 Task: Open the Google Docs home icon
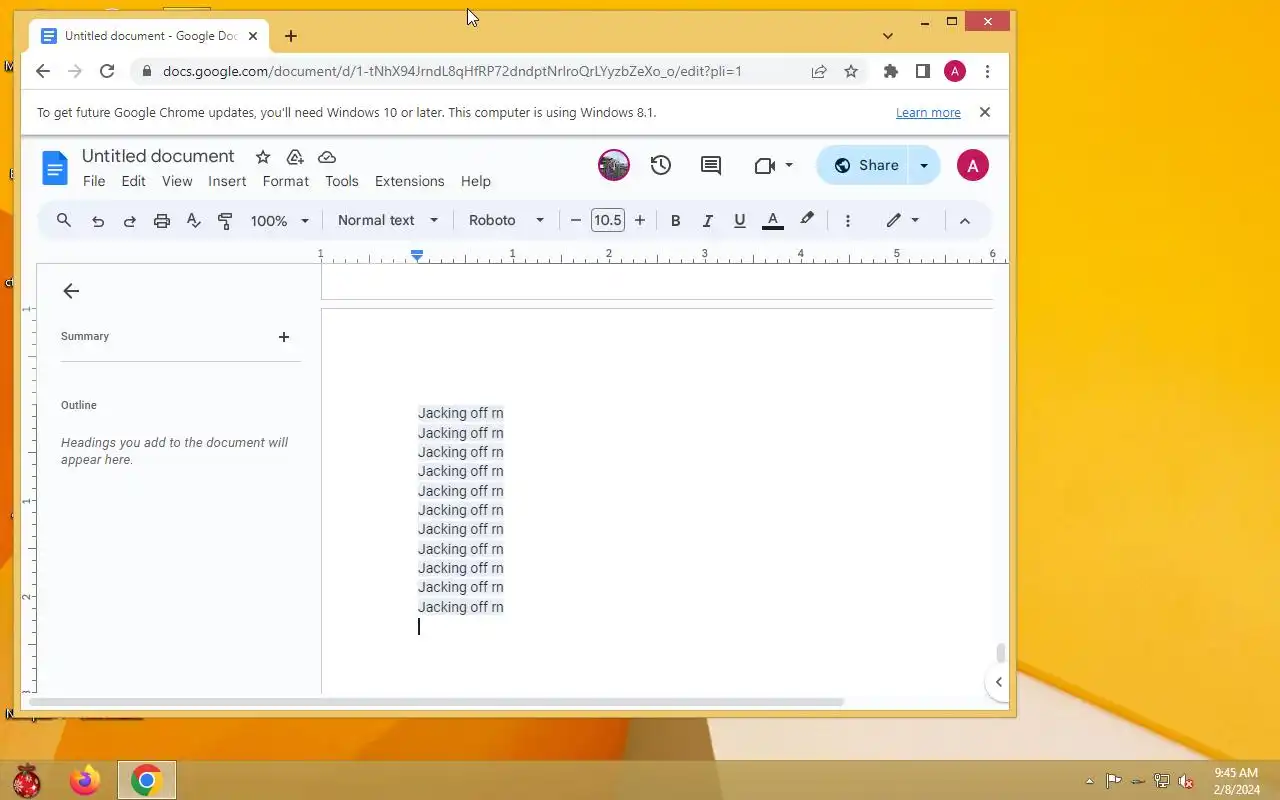point(55,168)
